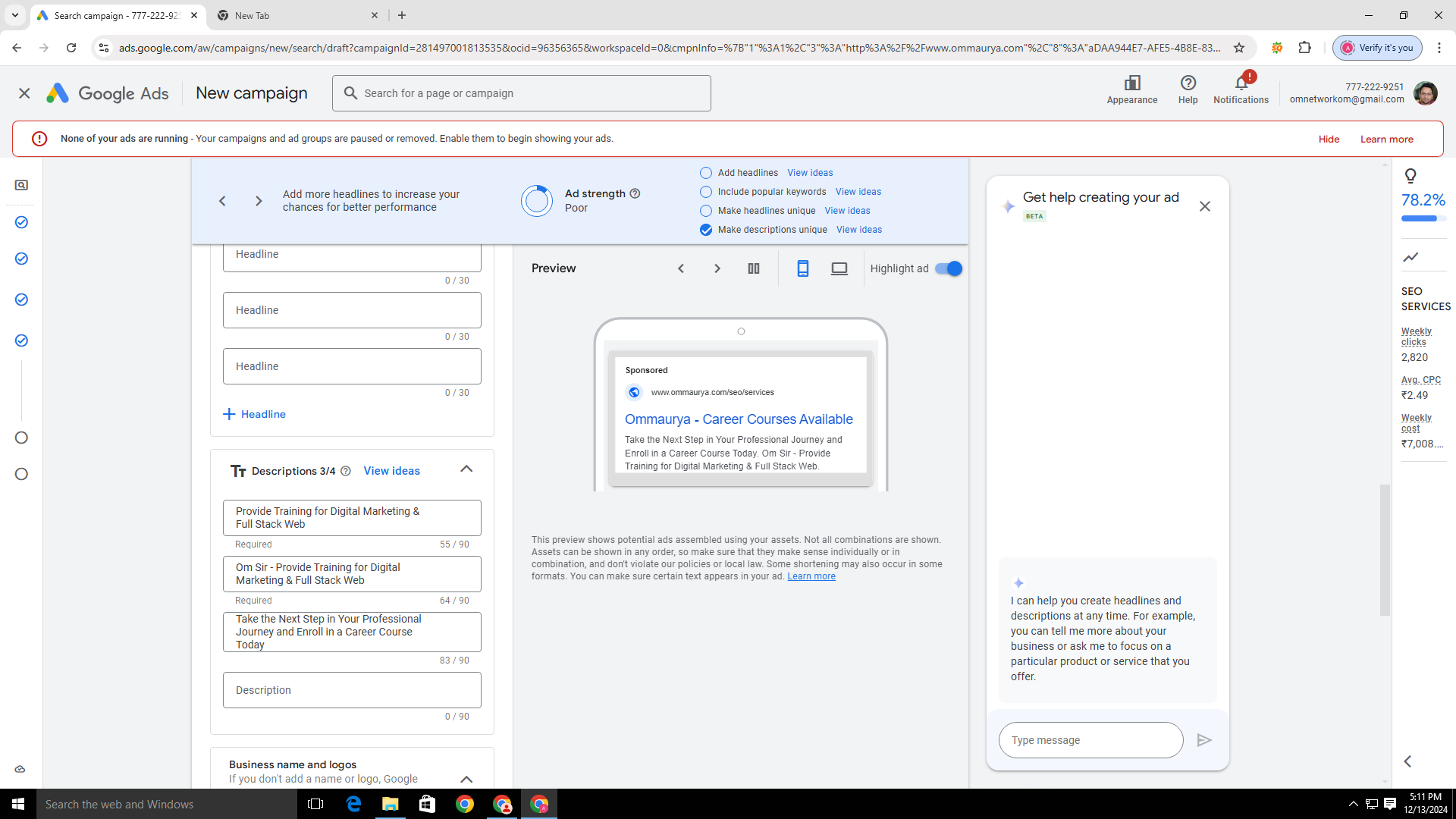Click View ideas beside Descriptions heading
The height and width of the screenshot is (819, 1456).
(391, 471)
